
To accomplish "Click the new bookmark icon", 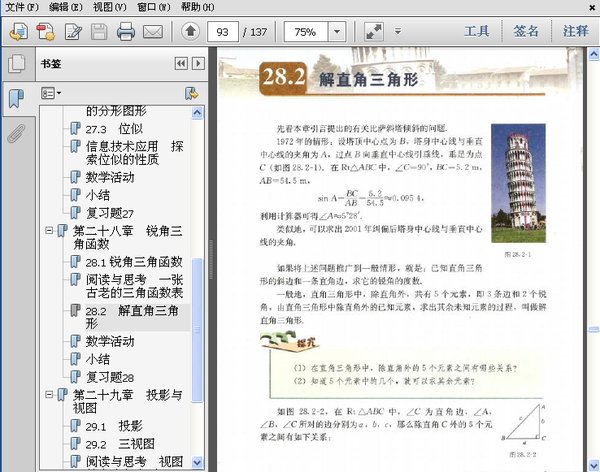I will pyautogui.click(x=191, y=93).
